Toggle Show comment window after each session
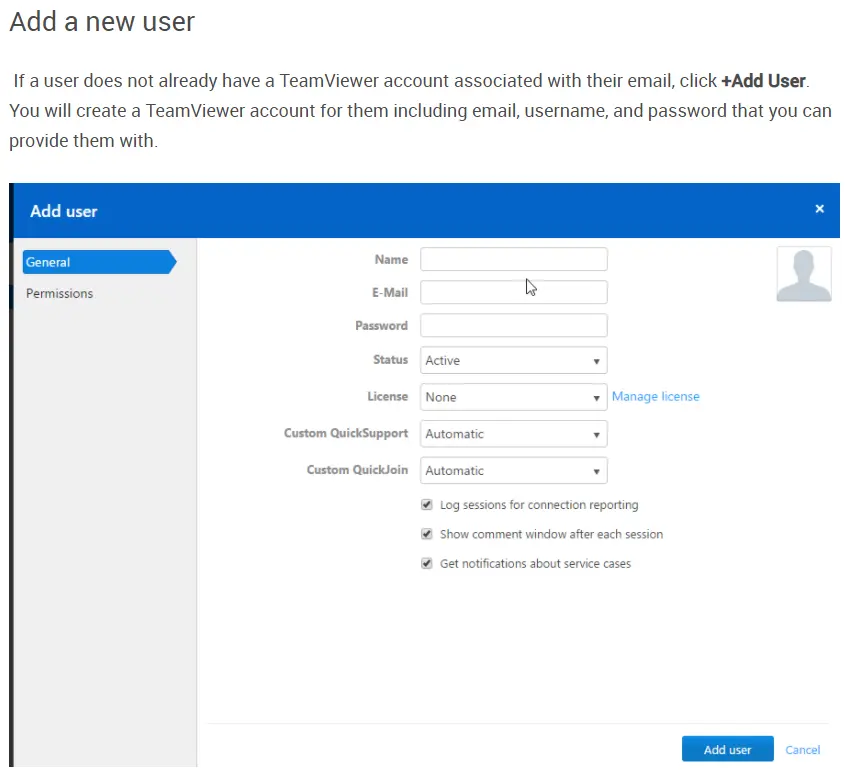Screen dimensions: 864x783 point(426,534)
